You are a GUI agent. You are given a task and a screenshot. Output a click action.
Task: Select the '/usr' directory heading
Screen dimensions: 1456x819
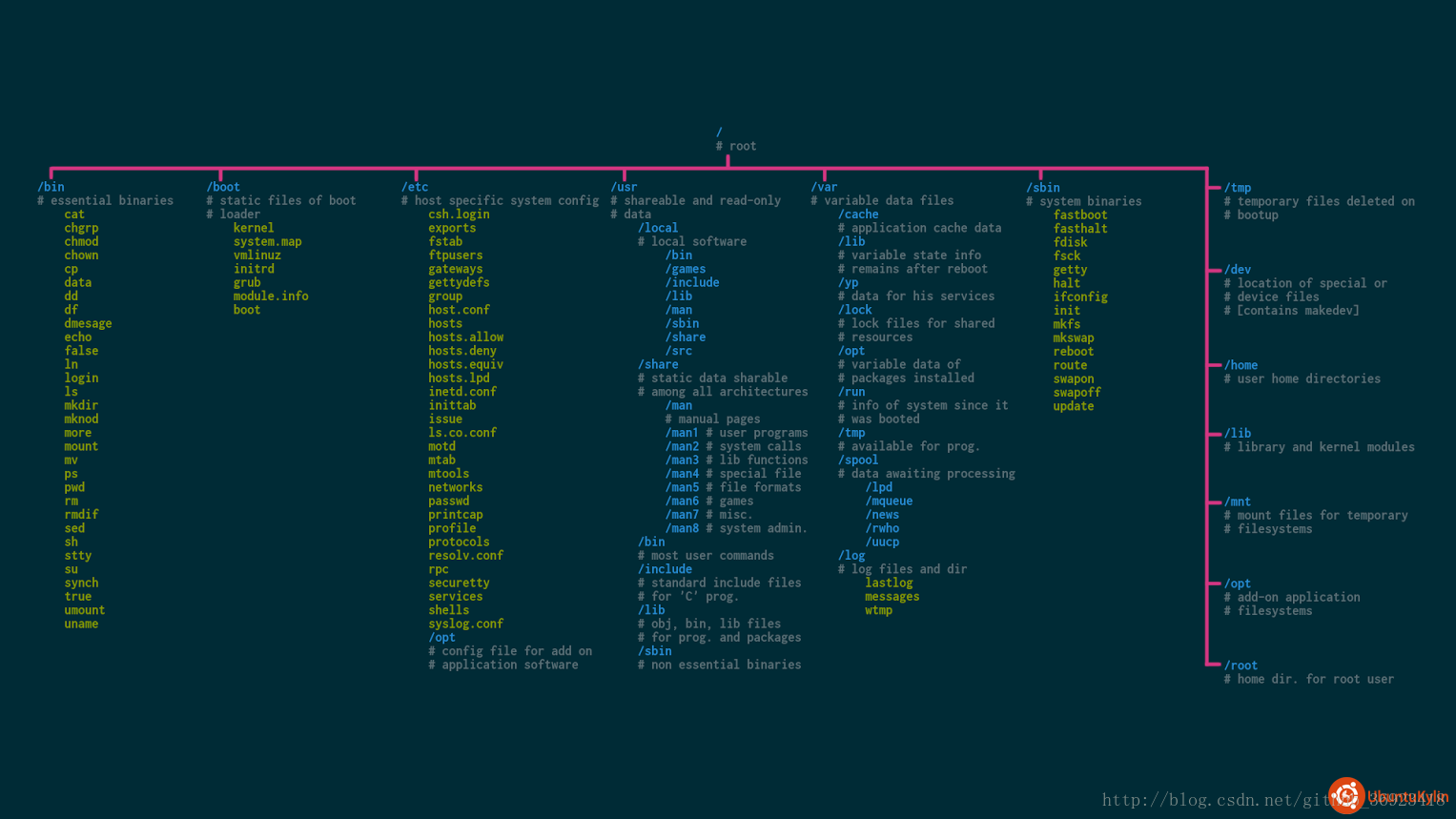click(624, 187)
